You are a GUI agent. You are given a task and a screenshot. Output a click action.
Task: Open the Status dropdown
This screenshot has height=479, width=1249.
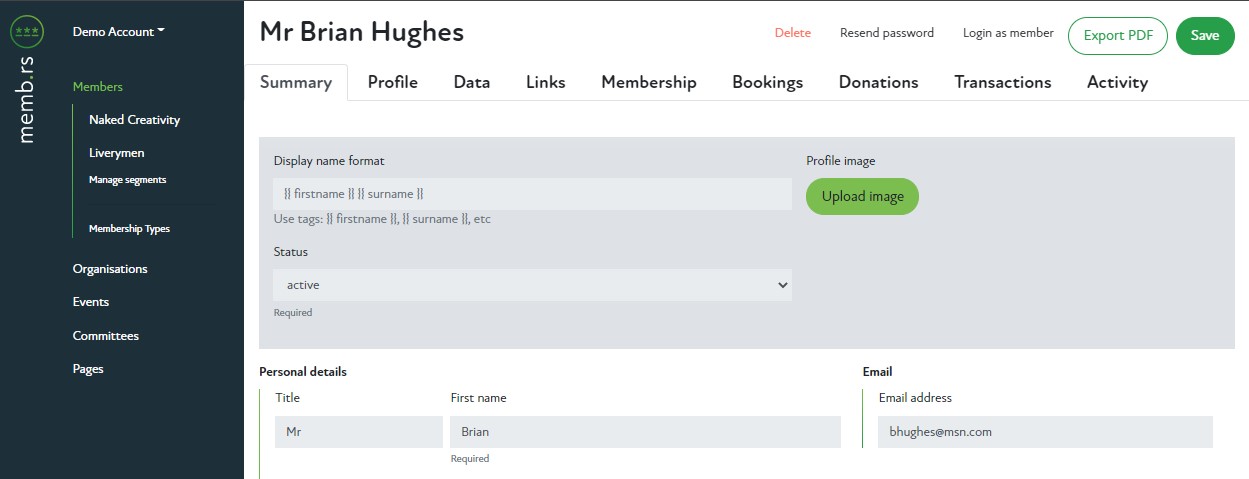click(x=532, y=285)
